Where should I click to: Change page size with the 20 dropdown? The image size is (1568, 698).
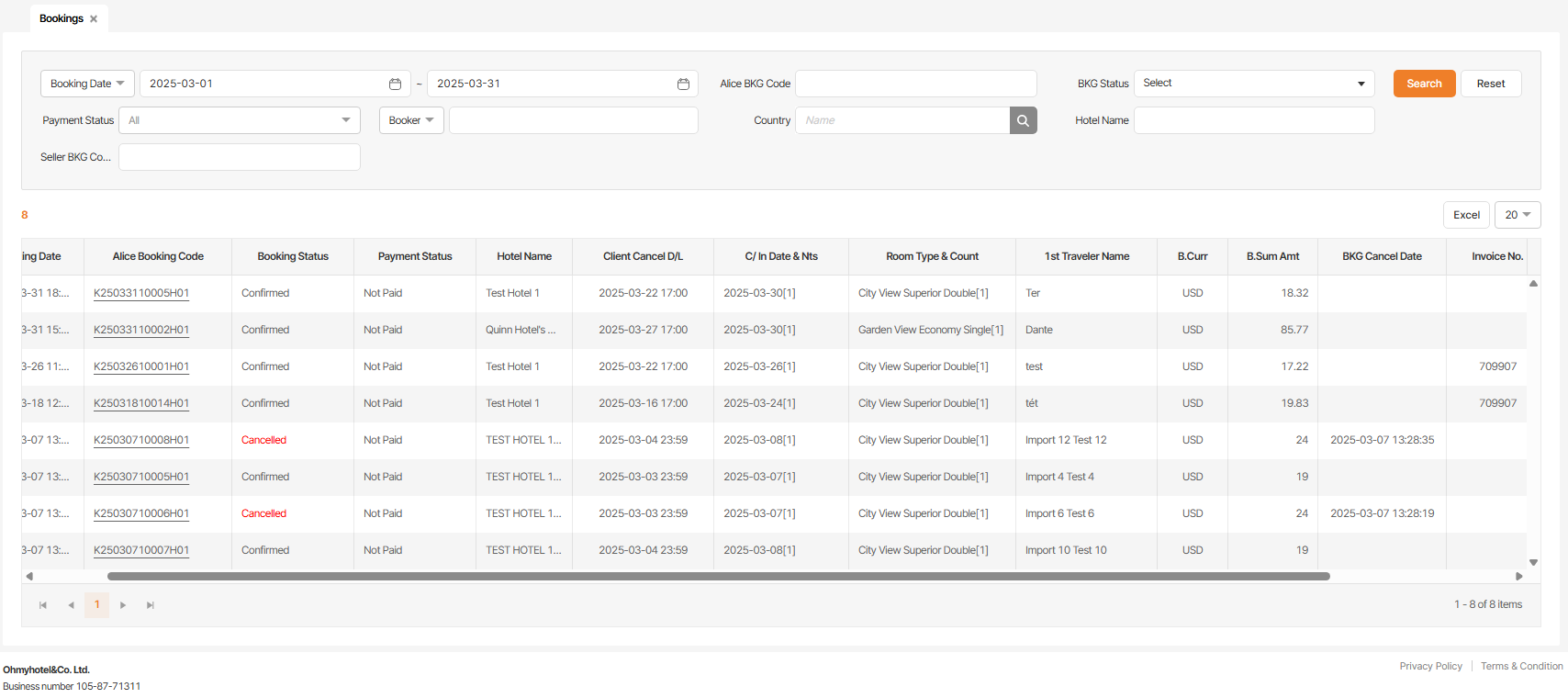click(x=1517, y=215)
